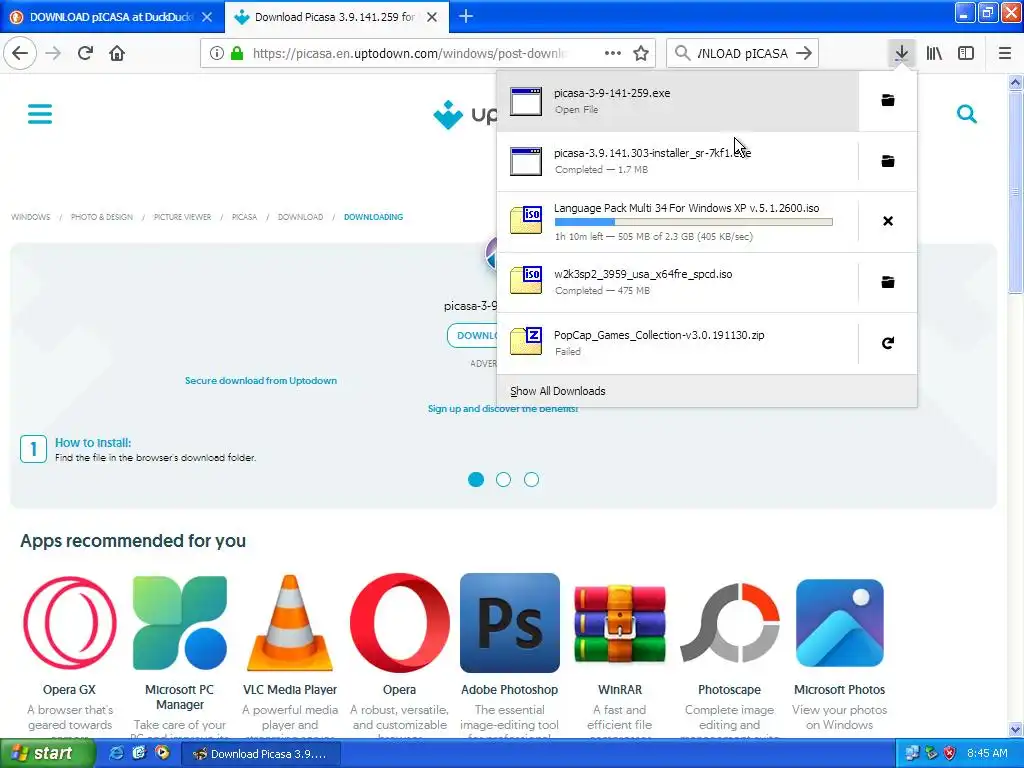Click the PICTURE VIEWER breadcrumb
This screenshot has height=768, width=1024.
[x=182, y=217]
